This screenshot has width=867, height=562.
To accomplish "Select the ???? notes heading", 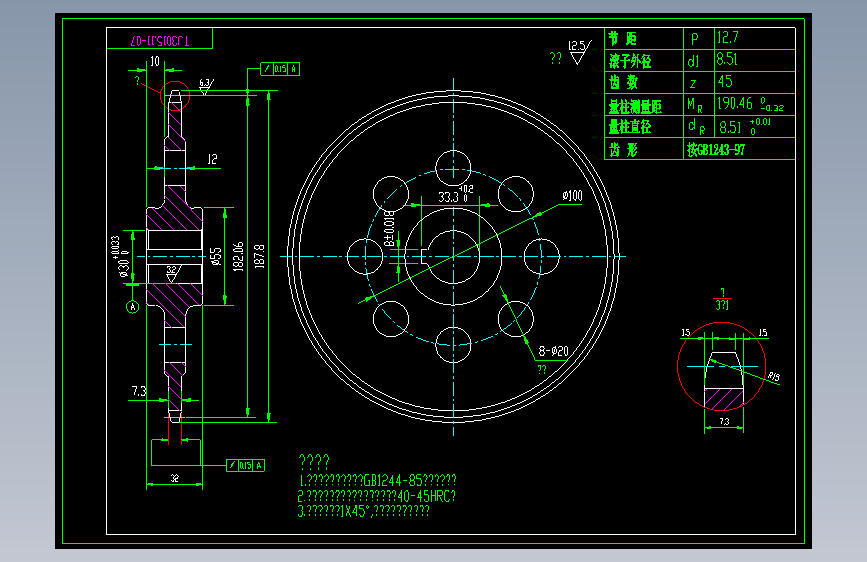I will click(314, 461).
